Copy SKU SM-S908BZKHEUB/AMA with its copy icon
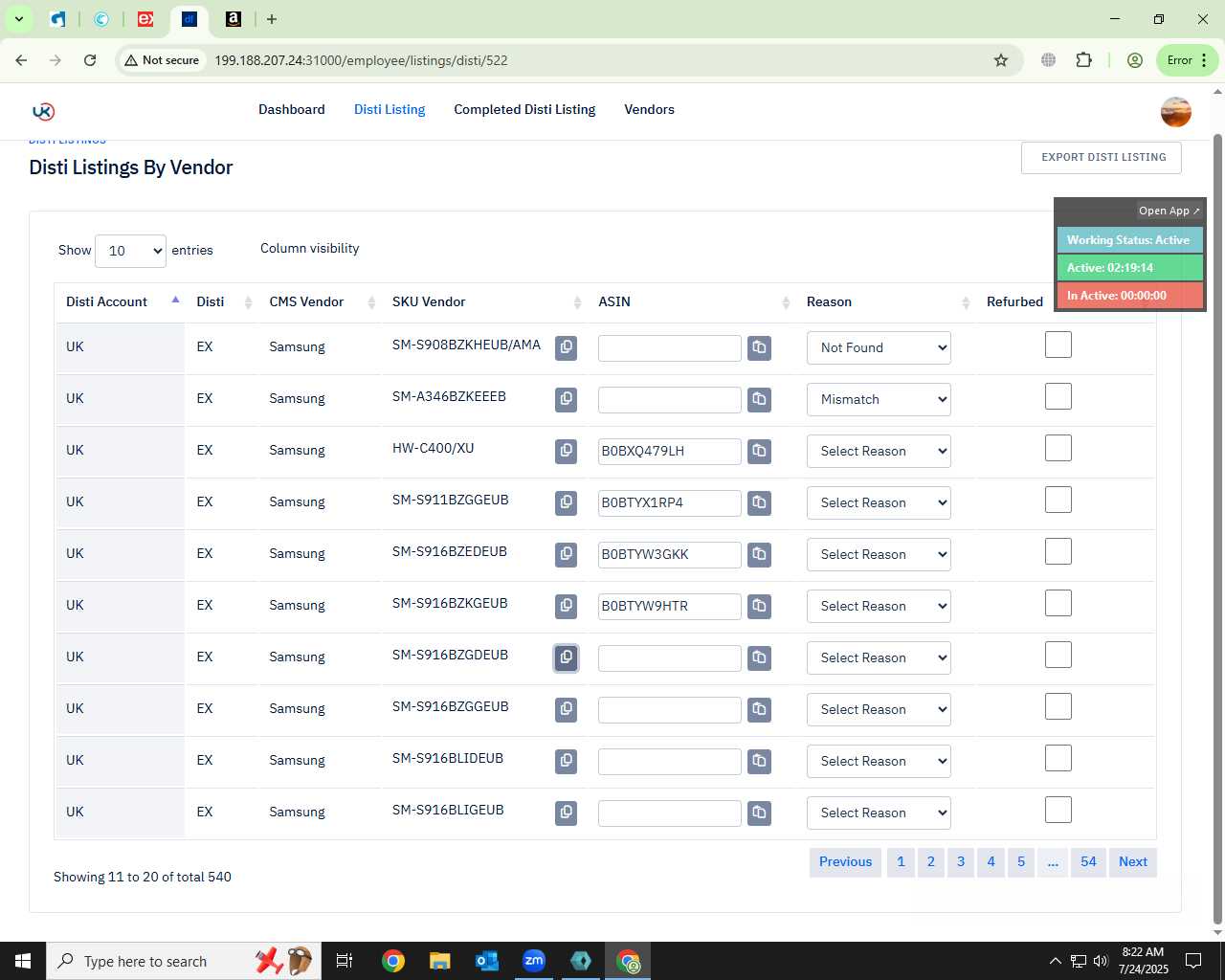Screen dimensions: 1225x980 click(x=567, y=347)
